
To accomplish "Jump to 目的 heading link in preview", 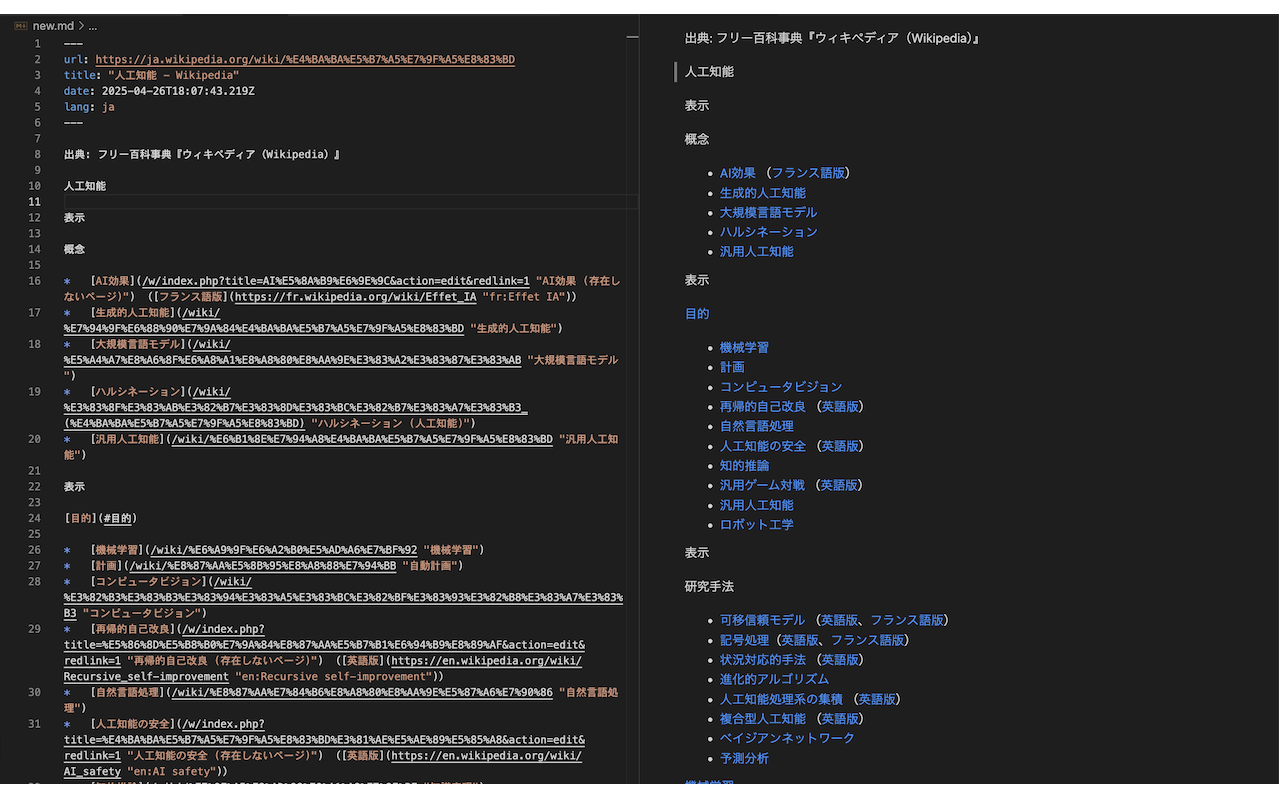I will pos(697,314).
